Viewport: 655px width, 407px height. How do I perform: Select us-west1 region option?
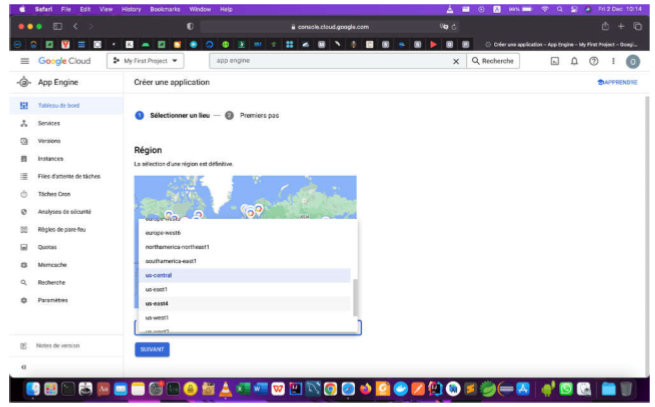point(245,318)
